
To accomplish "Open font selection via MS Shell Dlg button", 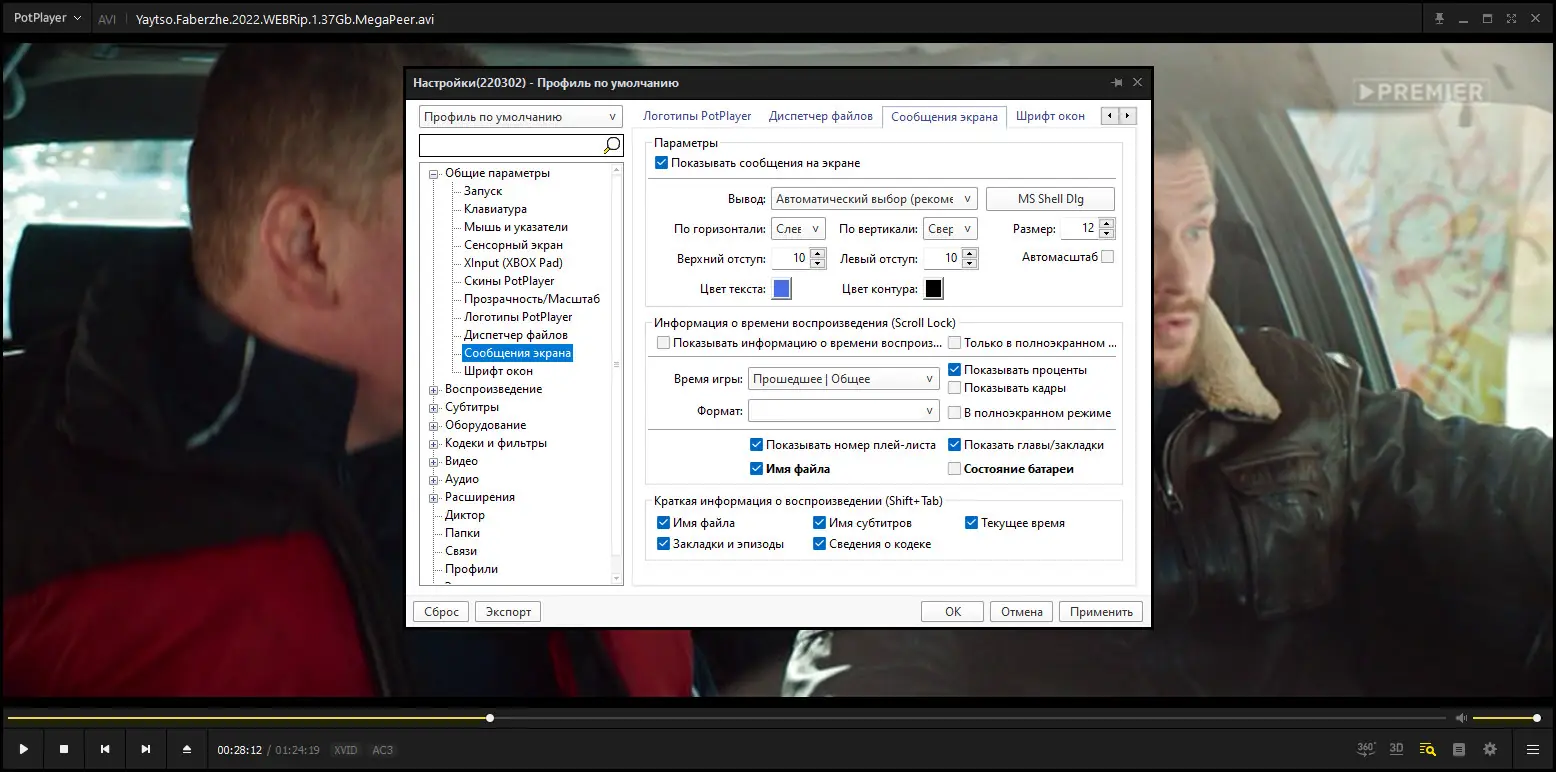I will 1051,199.
